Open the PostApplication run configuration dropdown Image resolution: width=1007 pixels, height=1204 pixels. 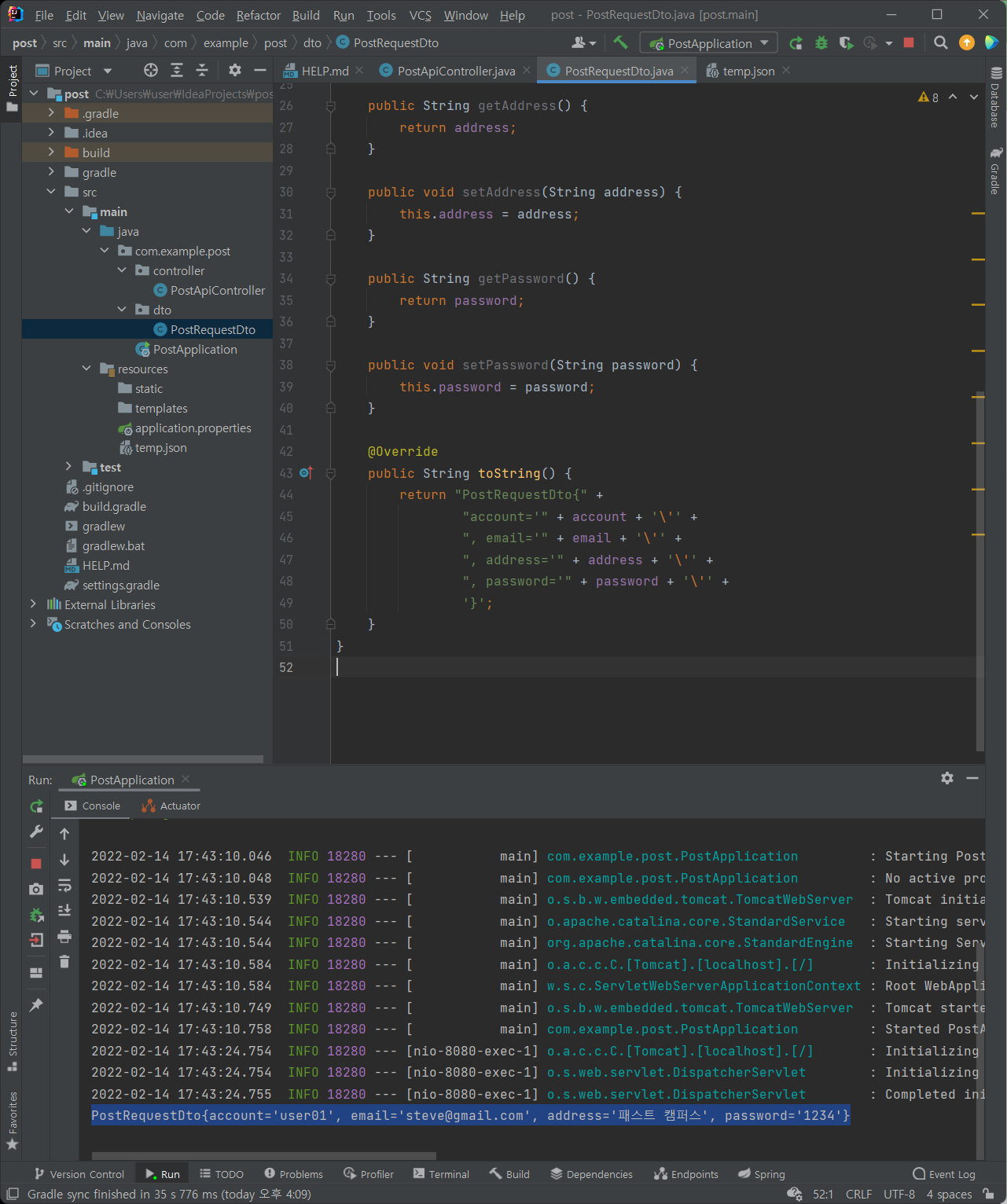[709, 43]
